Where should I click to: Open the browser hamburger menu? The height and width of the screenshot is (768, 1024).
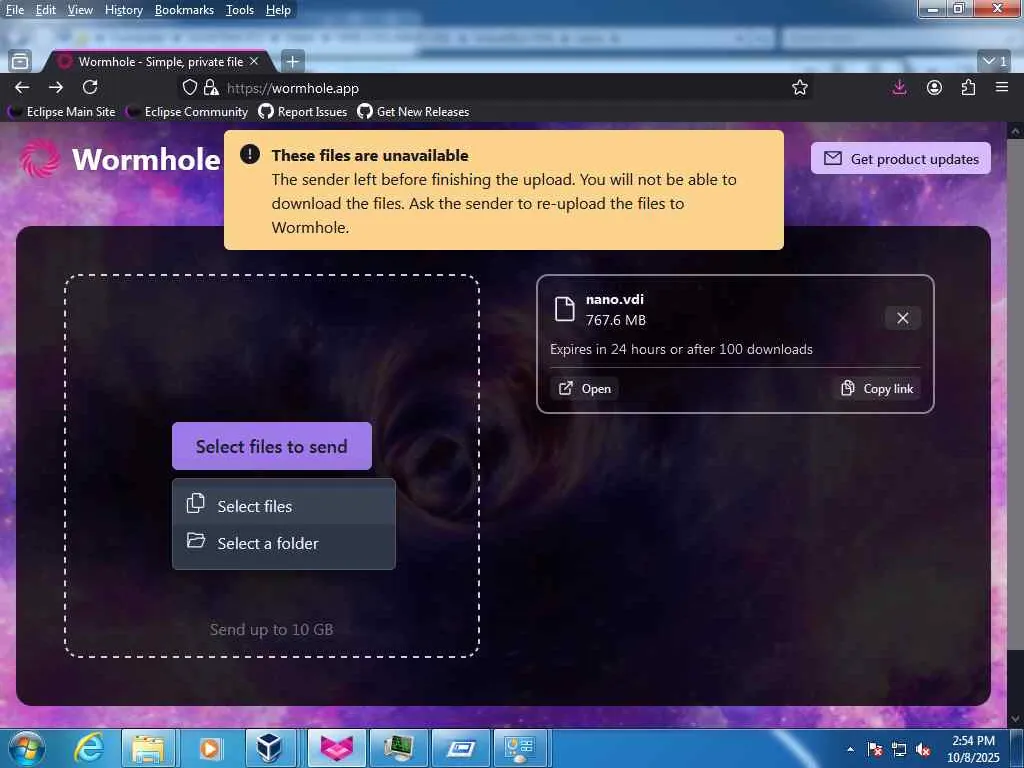pos(1002,87)
